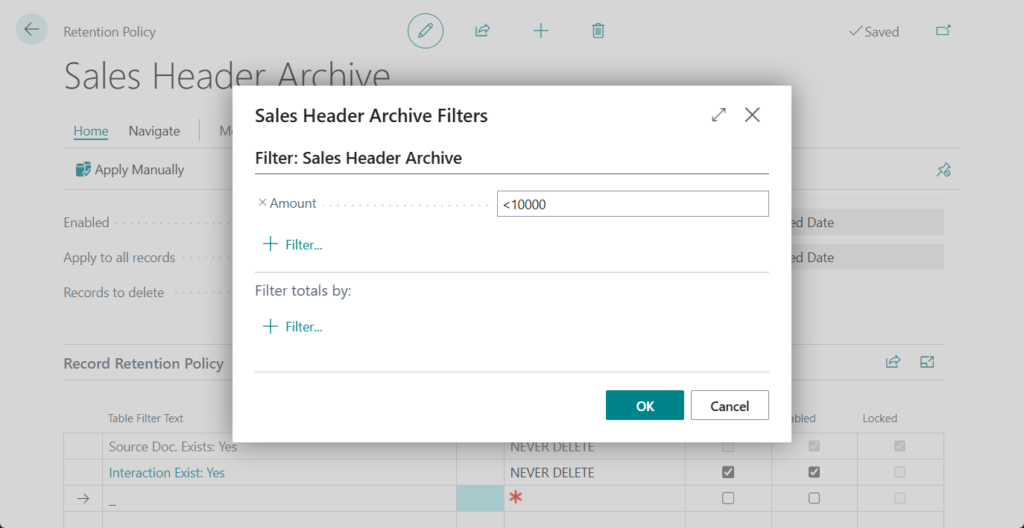Screen dimensions: 1024x528
Task: Click the trash delete icon
Action: point(598,31)
